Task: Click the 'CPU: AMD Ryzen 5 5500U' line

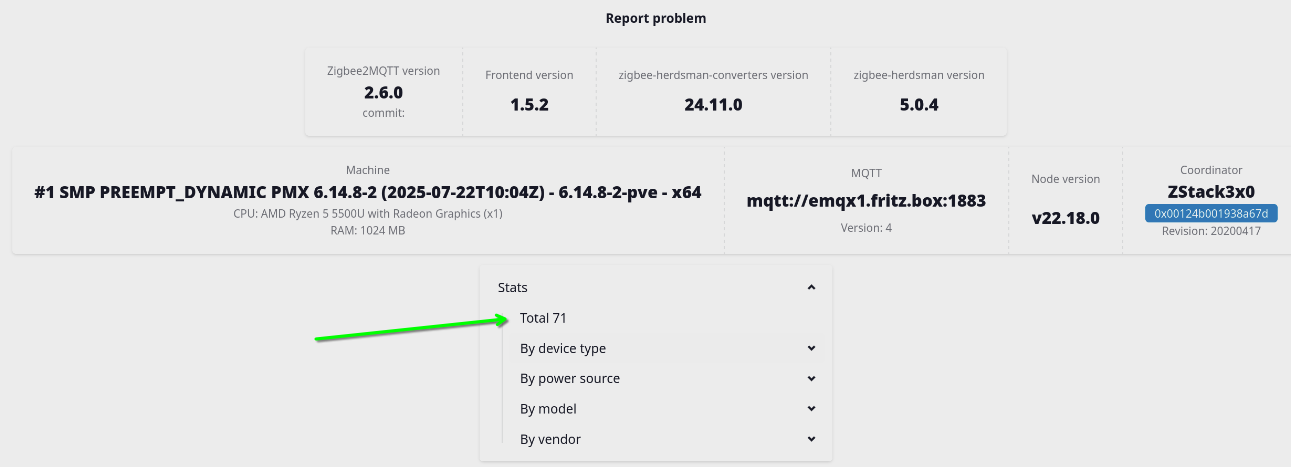Action: click(368, 214)
